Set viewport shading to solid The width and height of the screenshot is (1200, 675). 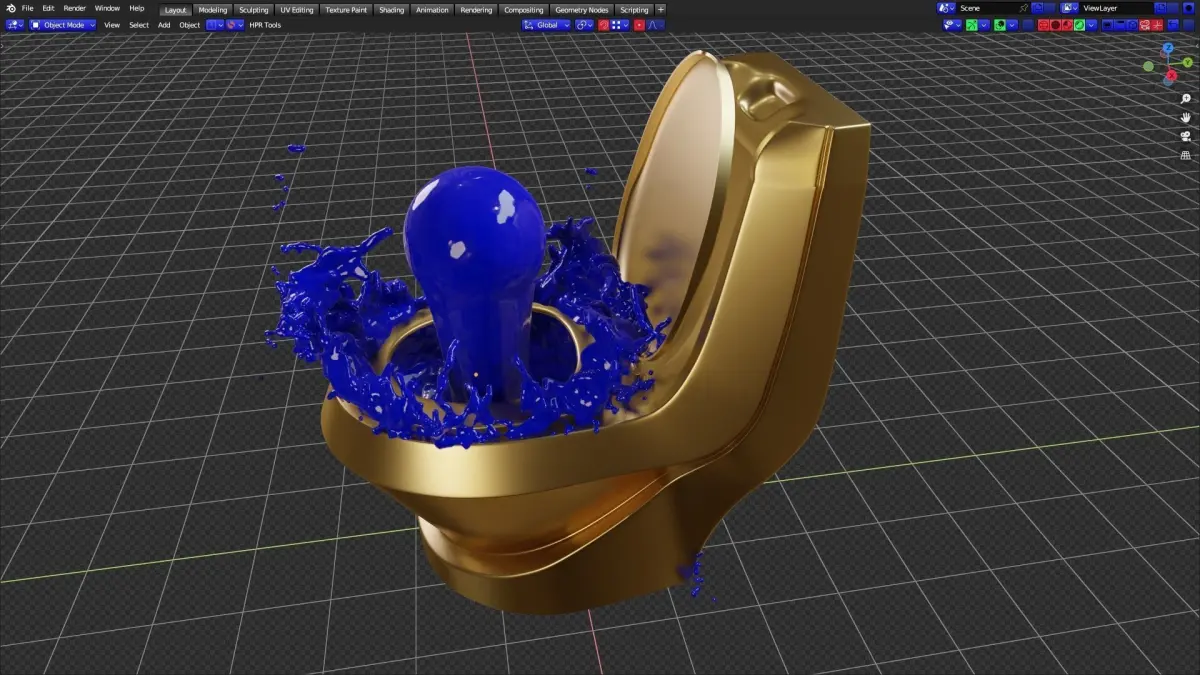point(1056,25)
